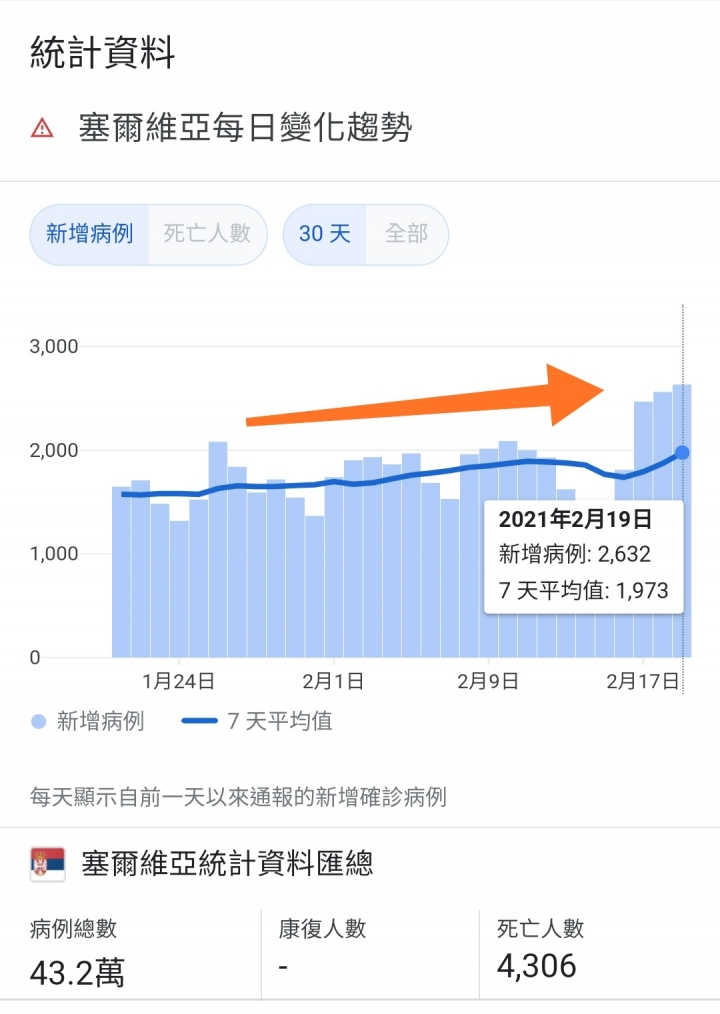
Task: Select the 30 天 range option
Action: [x=324, y=234]
